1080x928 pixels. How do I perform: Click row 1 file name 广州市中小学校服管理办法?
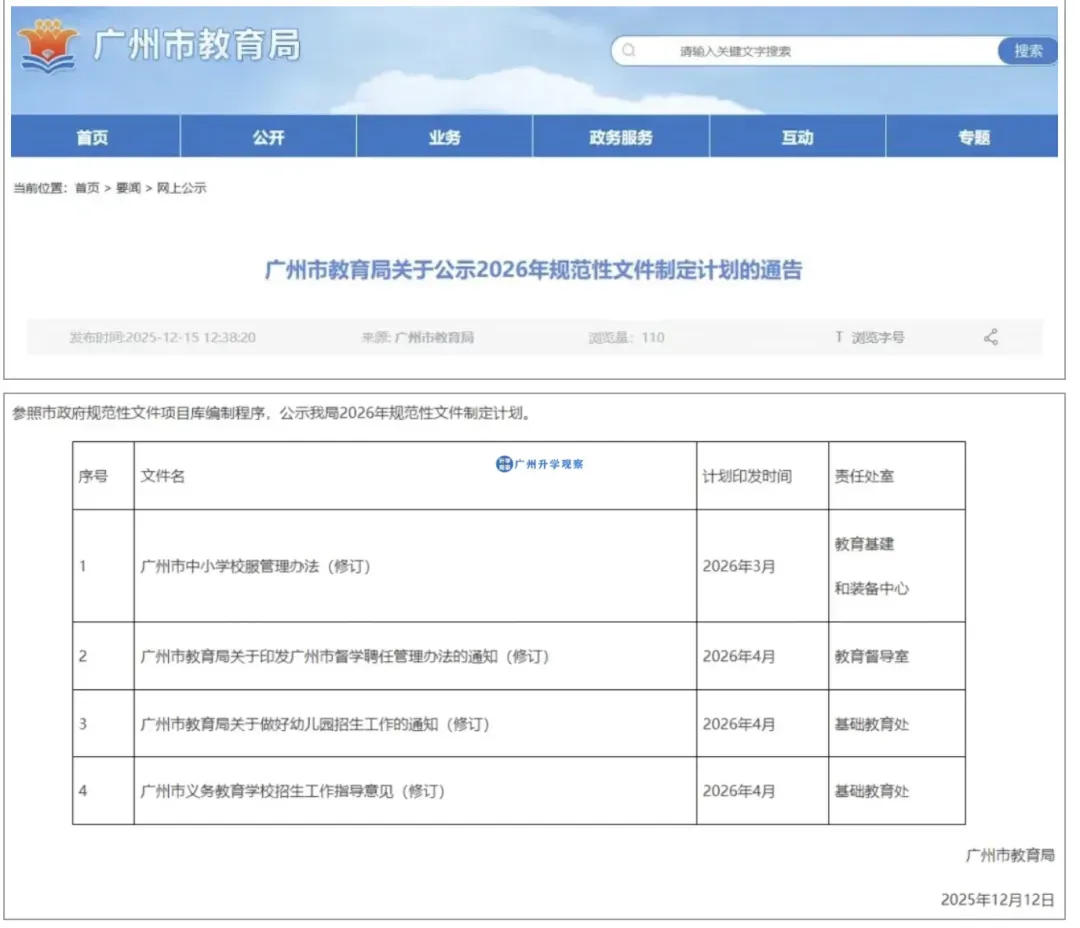[256, 566]
